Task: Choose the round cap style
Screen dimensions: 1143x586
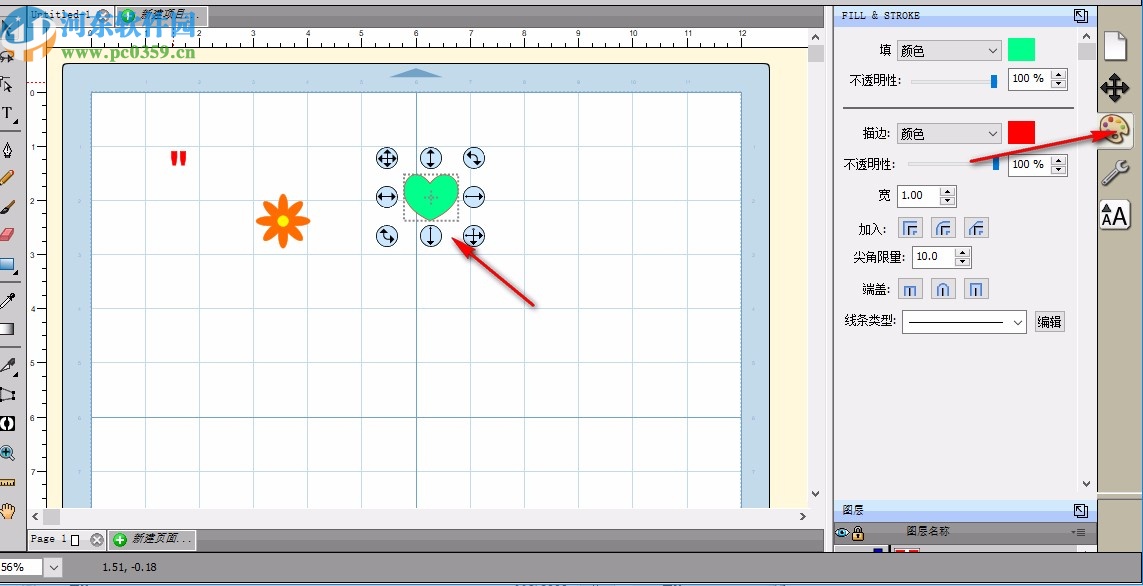Action: point(944,289)
